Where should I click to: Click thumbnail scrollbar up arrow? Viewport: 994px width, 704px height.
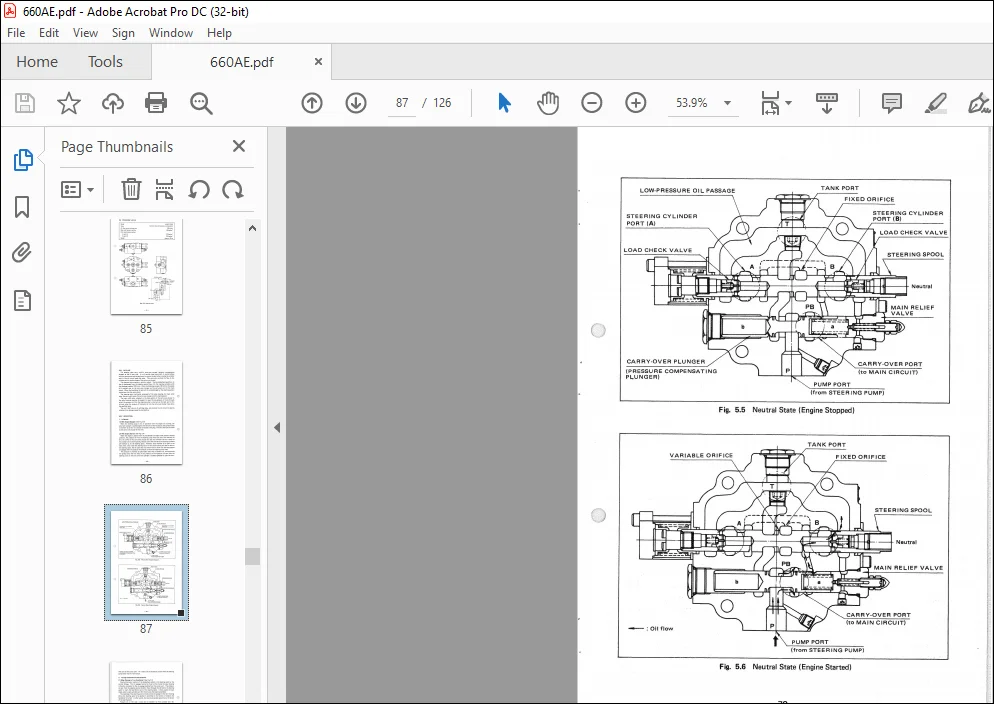click(x=252, y=228)
